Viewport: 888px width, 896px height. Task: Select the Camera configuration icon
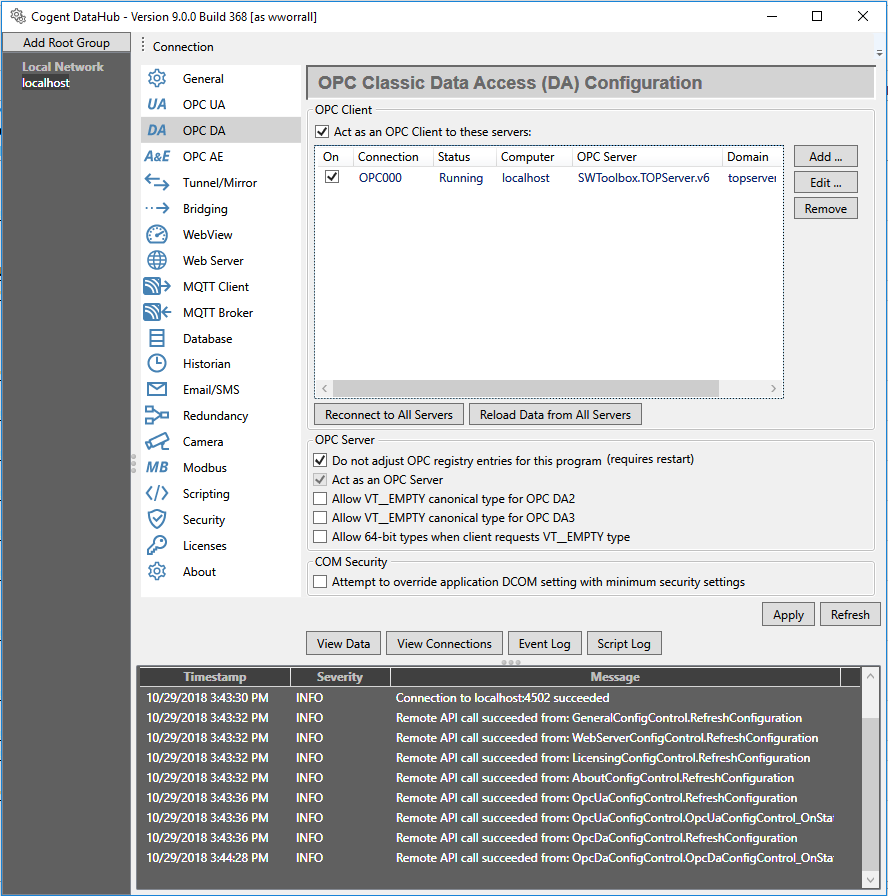[156, 441]
